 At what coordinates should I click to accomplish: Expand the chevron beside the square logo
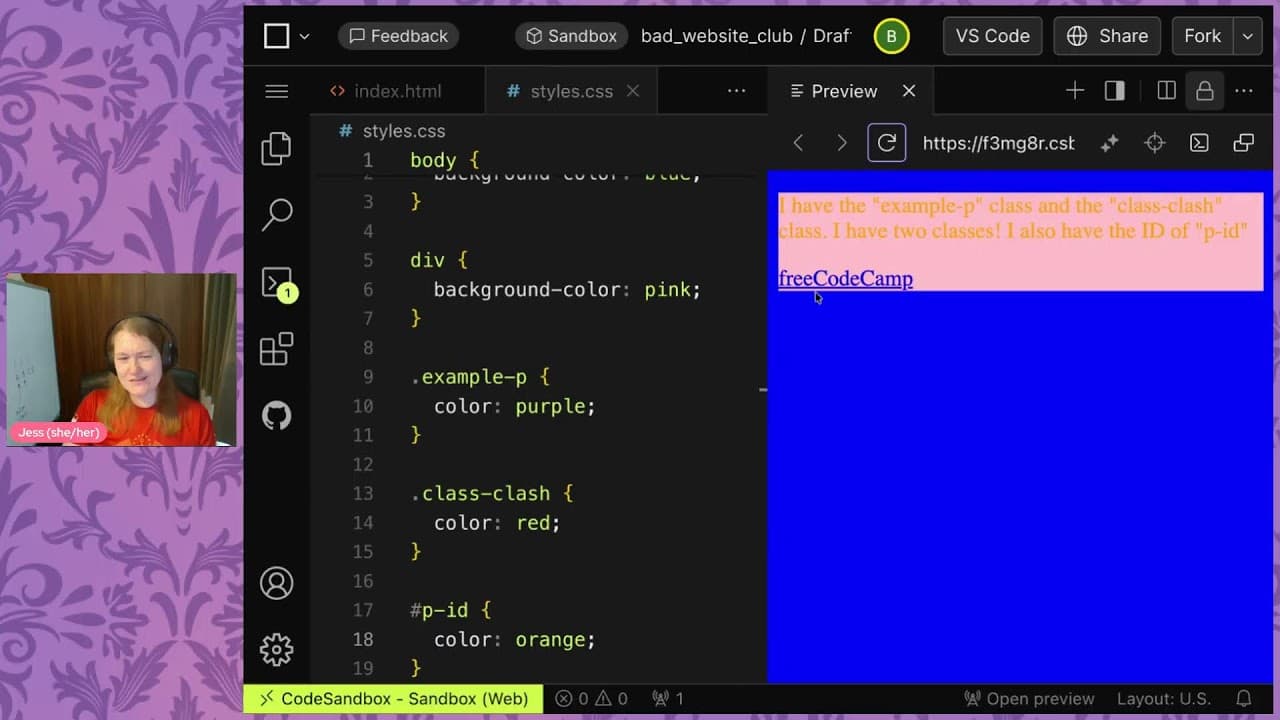pos(304,36)
